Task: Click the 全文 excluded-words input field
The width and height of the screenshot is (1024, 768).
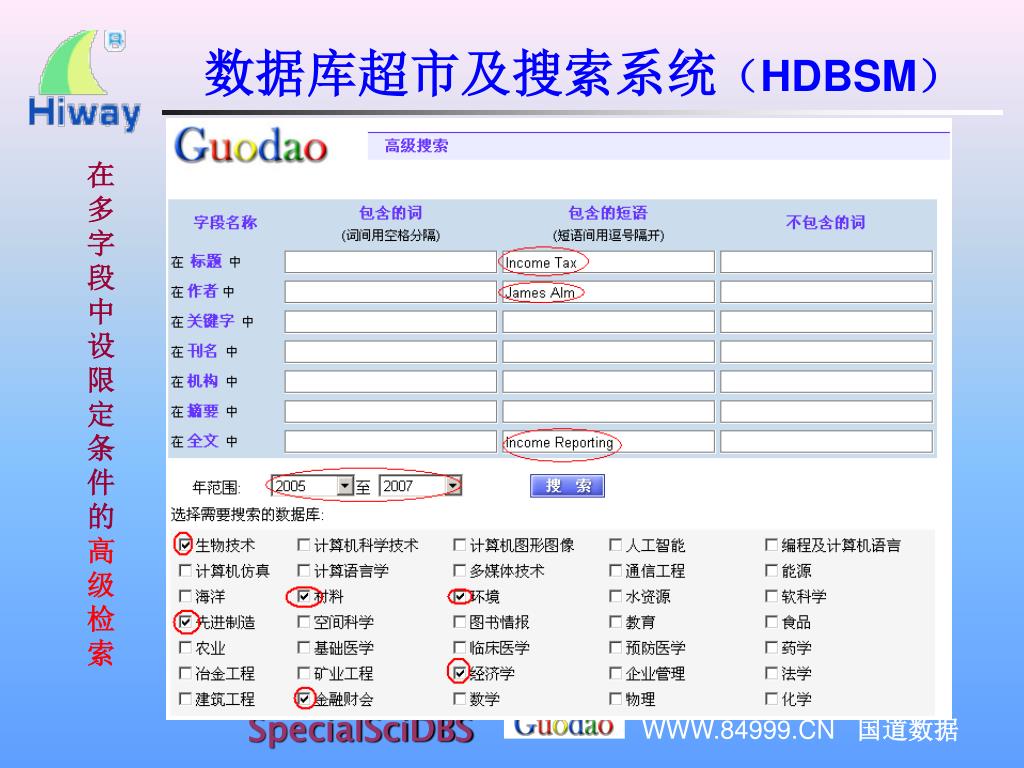Action: click(x=826, y=441)
